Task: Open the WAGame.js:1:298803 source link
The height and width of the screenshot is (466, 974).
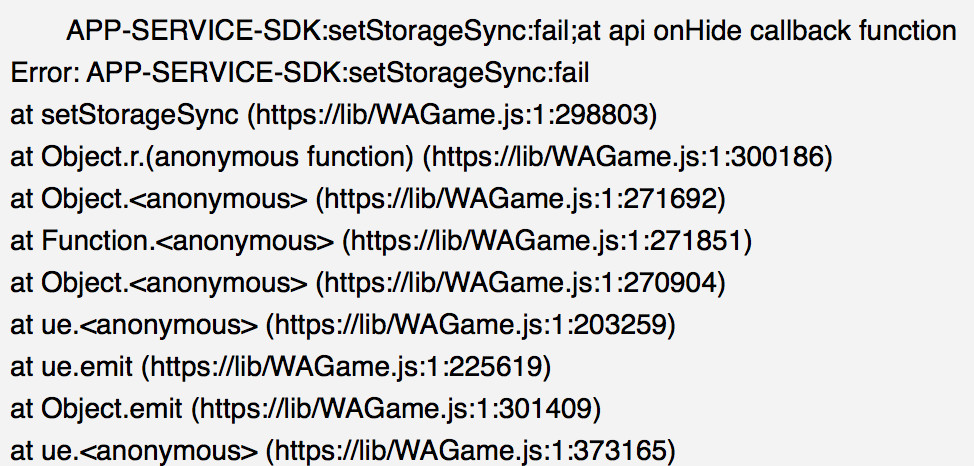Action: tap(452, 116)
